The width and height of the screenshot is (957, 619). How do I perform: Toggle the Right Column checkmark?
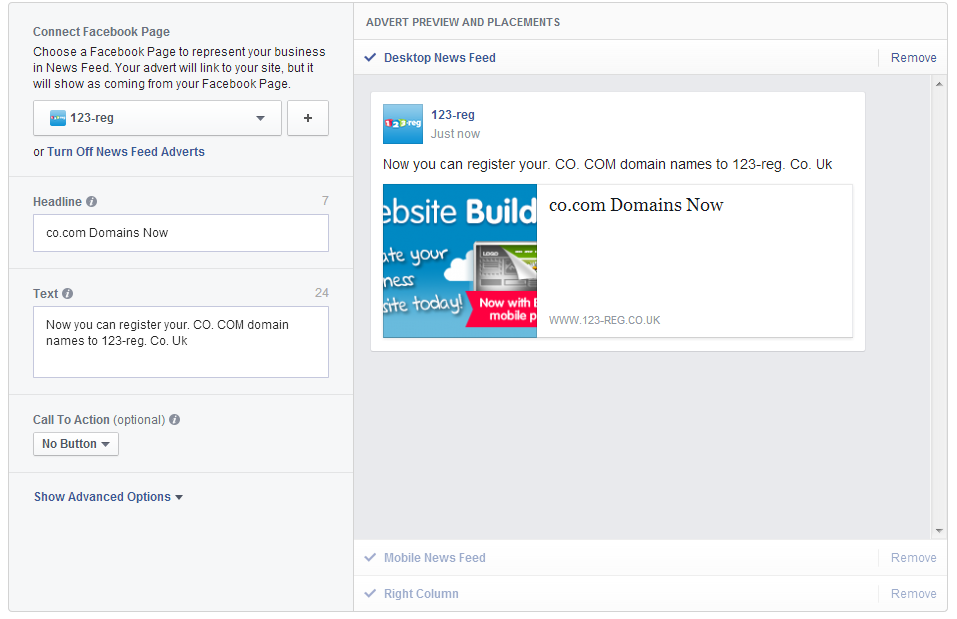pos(370,593)
